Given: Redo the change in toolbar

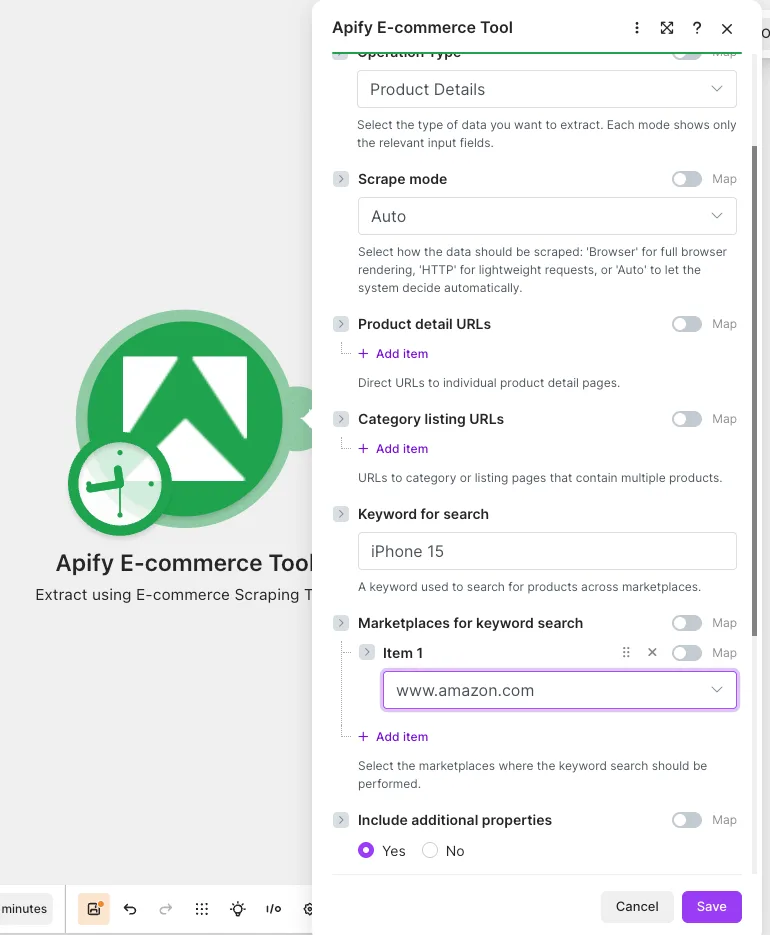Looking at the screenshot, I should [x=166, y=909].
